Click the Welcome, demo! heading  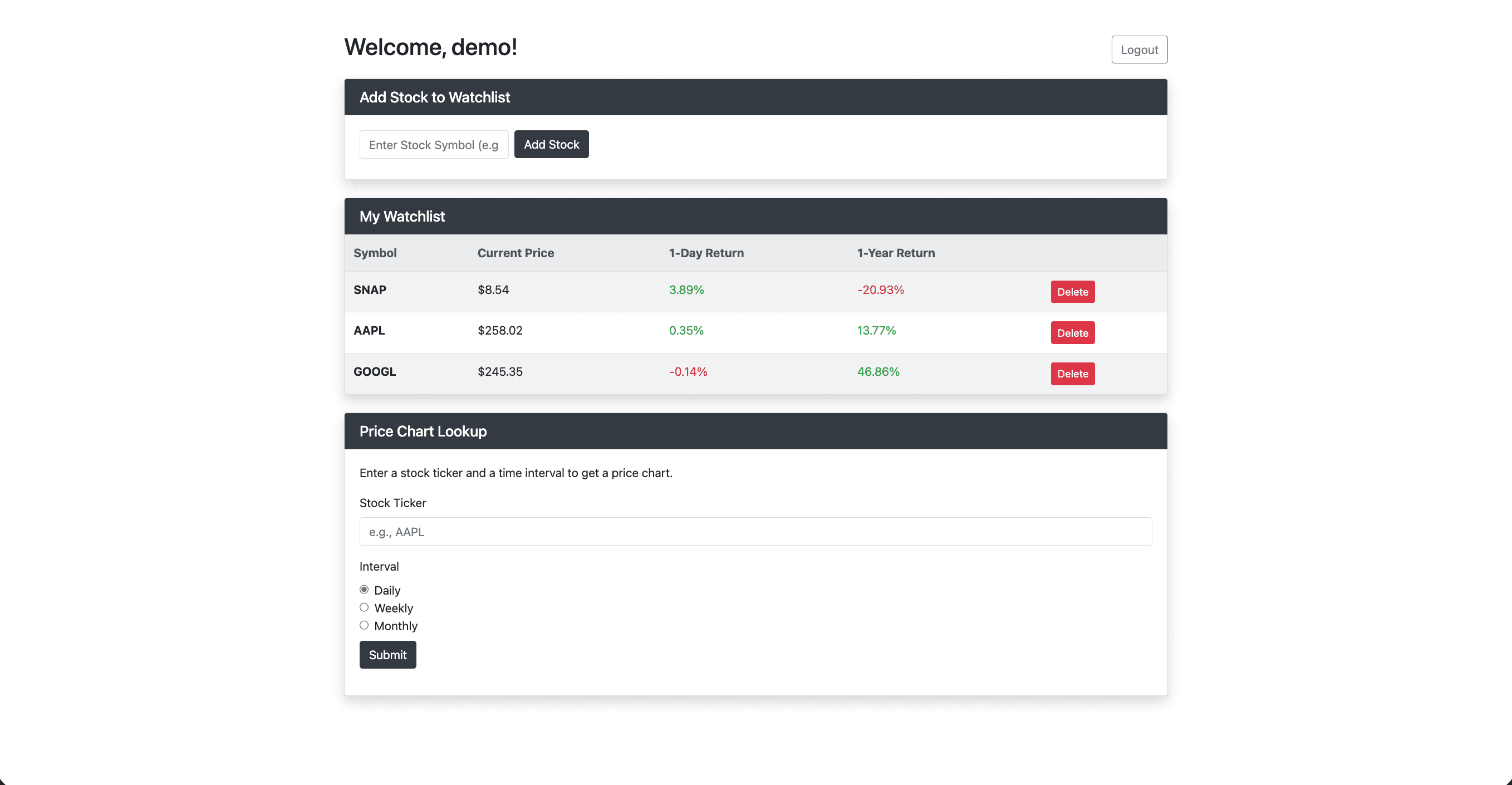[430, 47]
